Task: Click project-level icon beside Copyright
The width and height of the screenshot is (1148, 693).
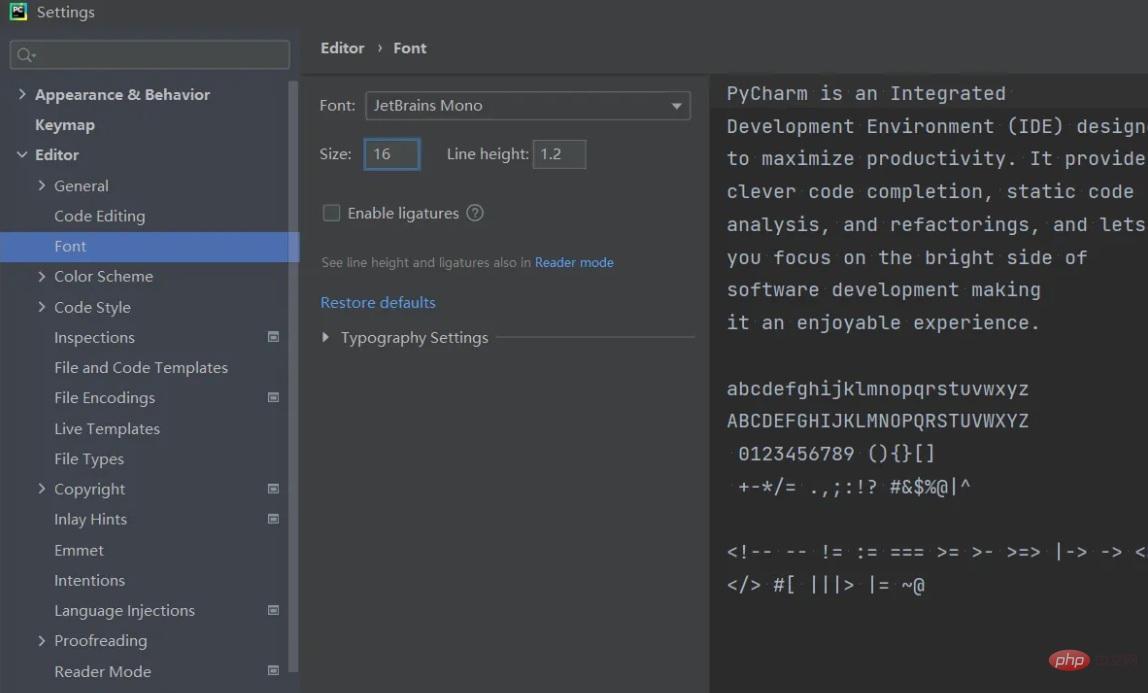Action: [273, 489]
